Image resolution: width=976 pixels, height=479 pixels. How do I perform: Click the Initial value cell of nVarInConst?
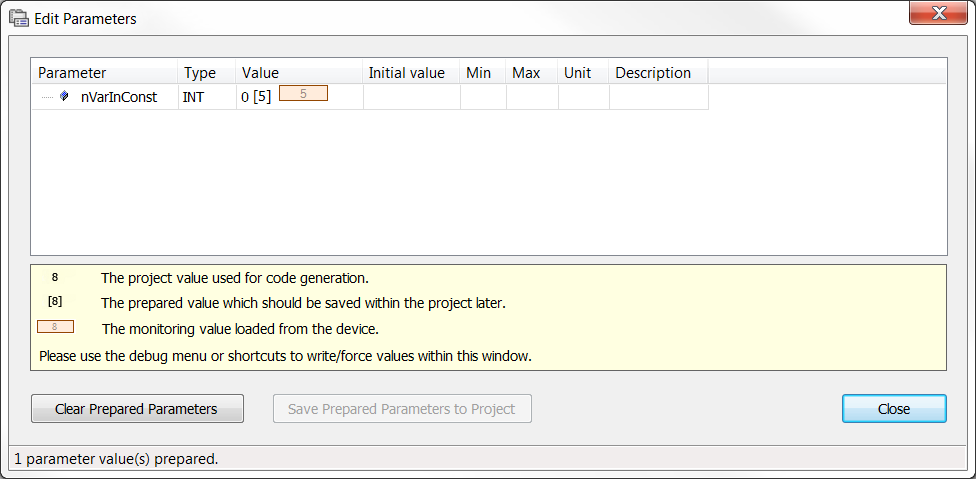(411, 97)
